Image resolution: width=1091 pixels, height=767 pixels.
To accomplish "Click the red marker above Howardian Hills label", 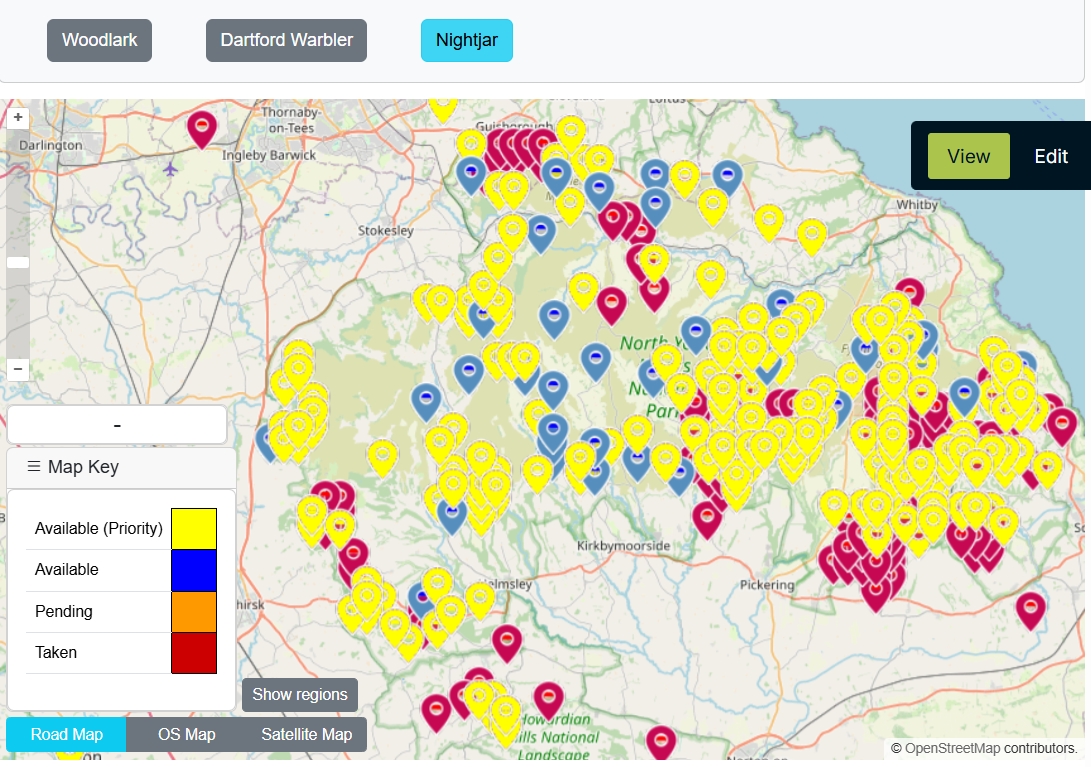I will (548, 699).
